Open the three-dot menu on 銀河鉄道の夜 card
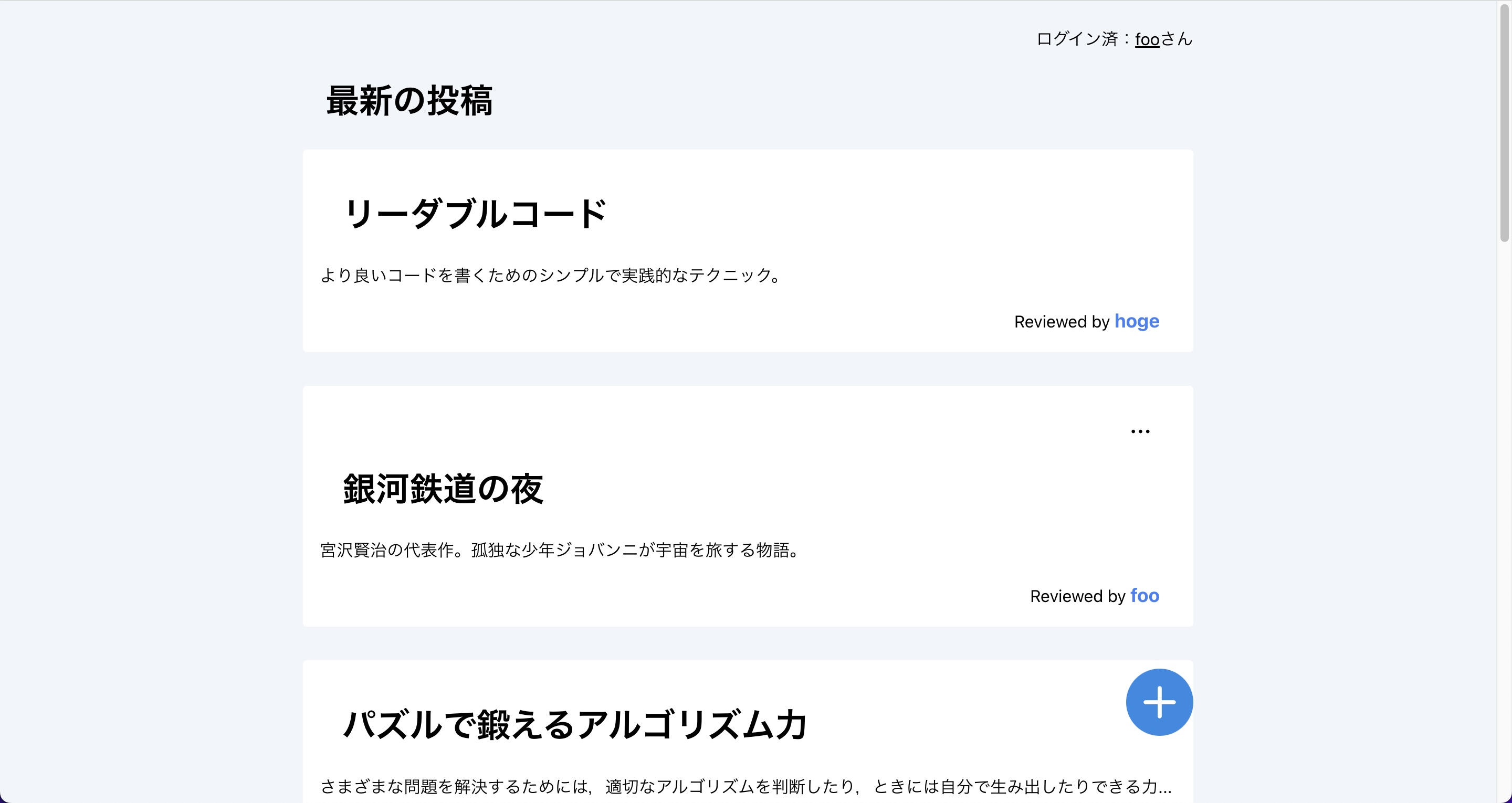Viewport: 1512px width, 803px height. point(1140,431)
